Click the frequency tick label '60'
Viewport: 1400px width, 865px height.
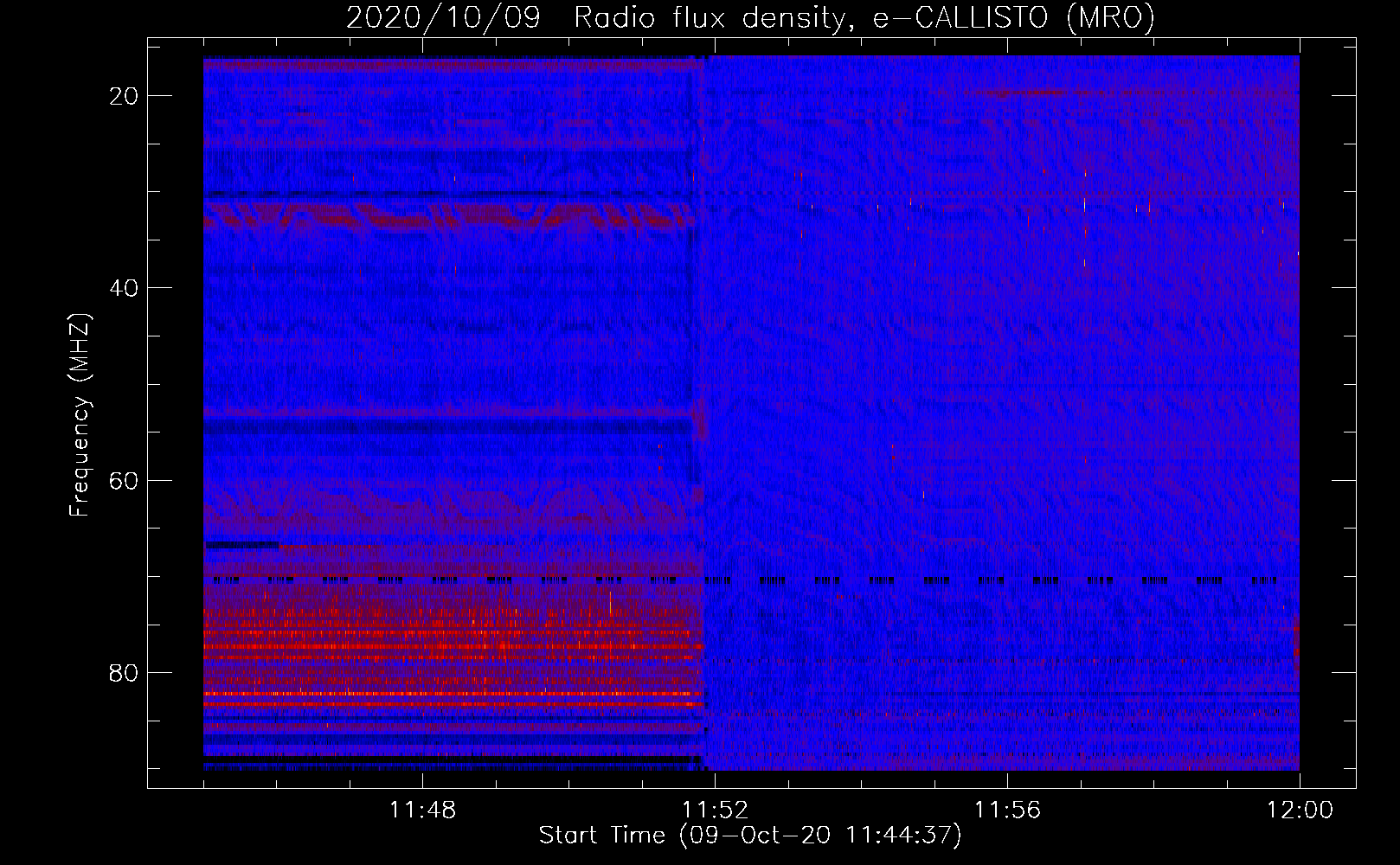(x=125, y=480)
